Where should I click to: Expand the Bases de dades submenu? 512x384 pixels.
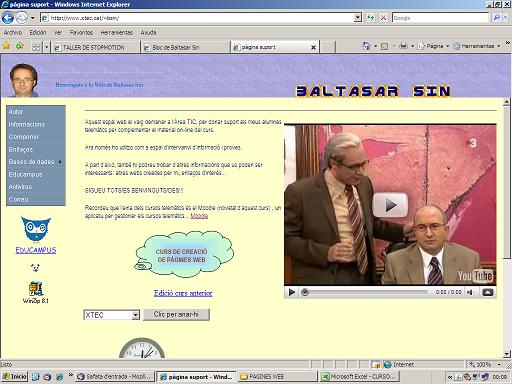(x=36, y=162)
